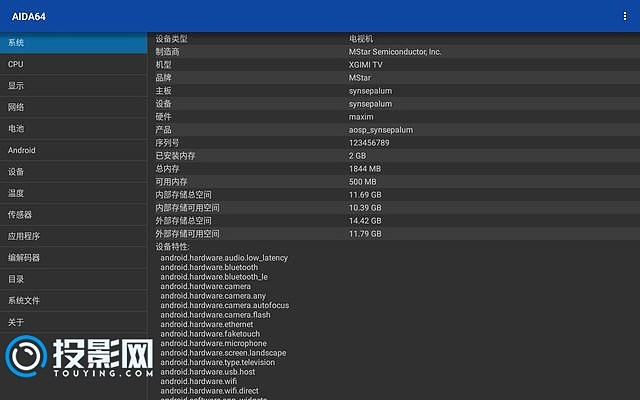
Task: Open the 目录 section
Action: (73, 279)
